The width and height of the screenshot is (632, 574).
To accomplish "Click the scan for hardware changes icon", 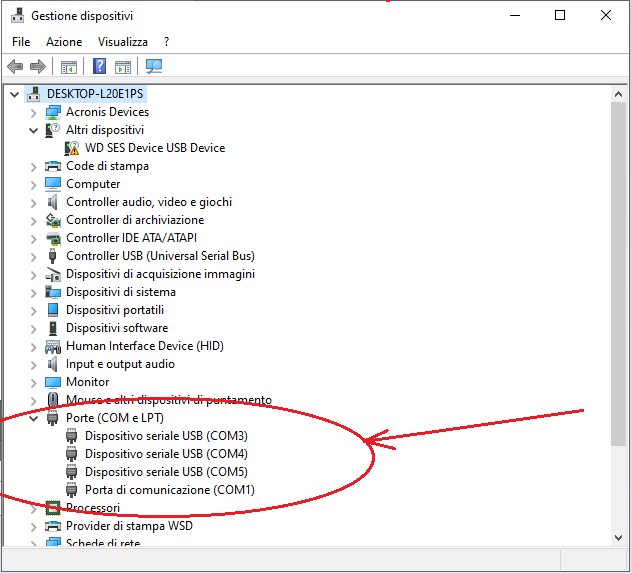I will click(154, 66).
